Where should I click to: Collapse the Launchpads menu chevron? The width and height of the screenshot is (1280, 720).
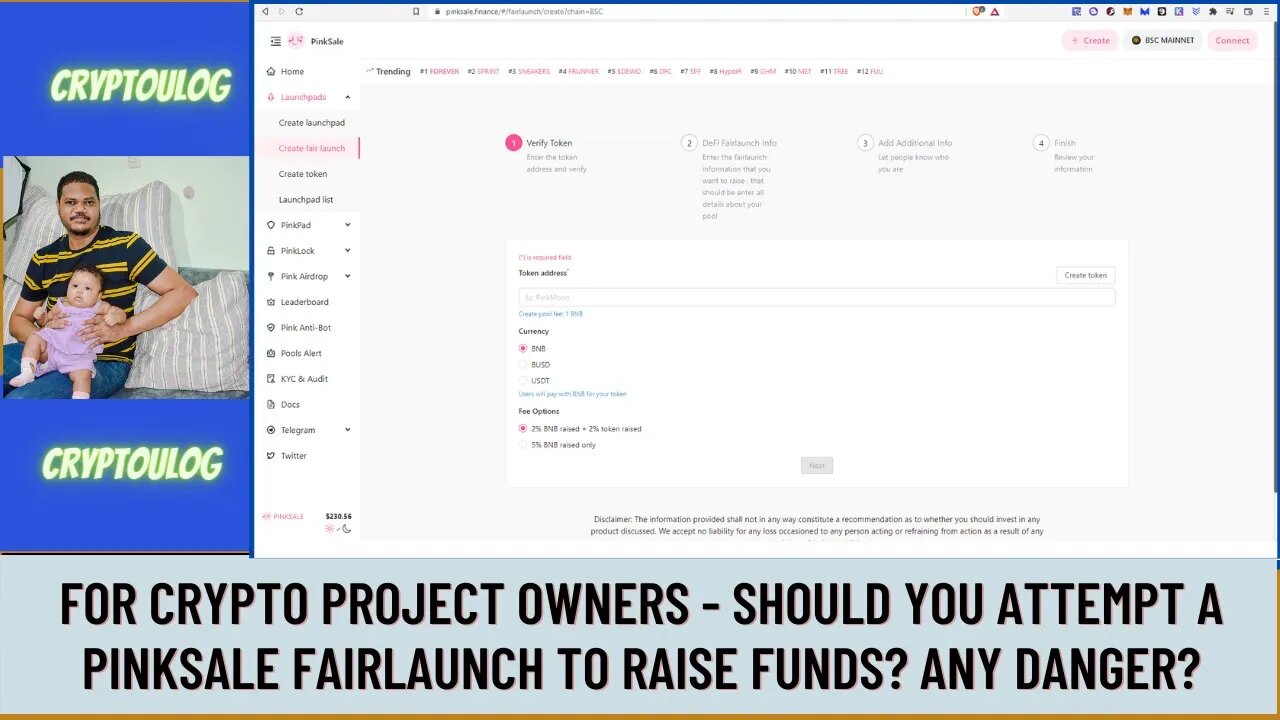pyautogui.click(x=347, y=97)
